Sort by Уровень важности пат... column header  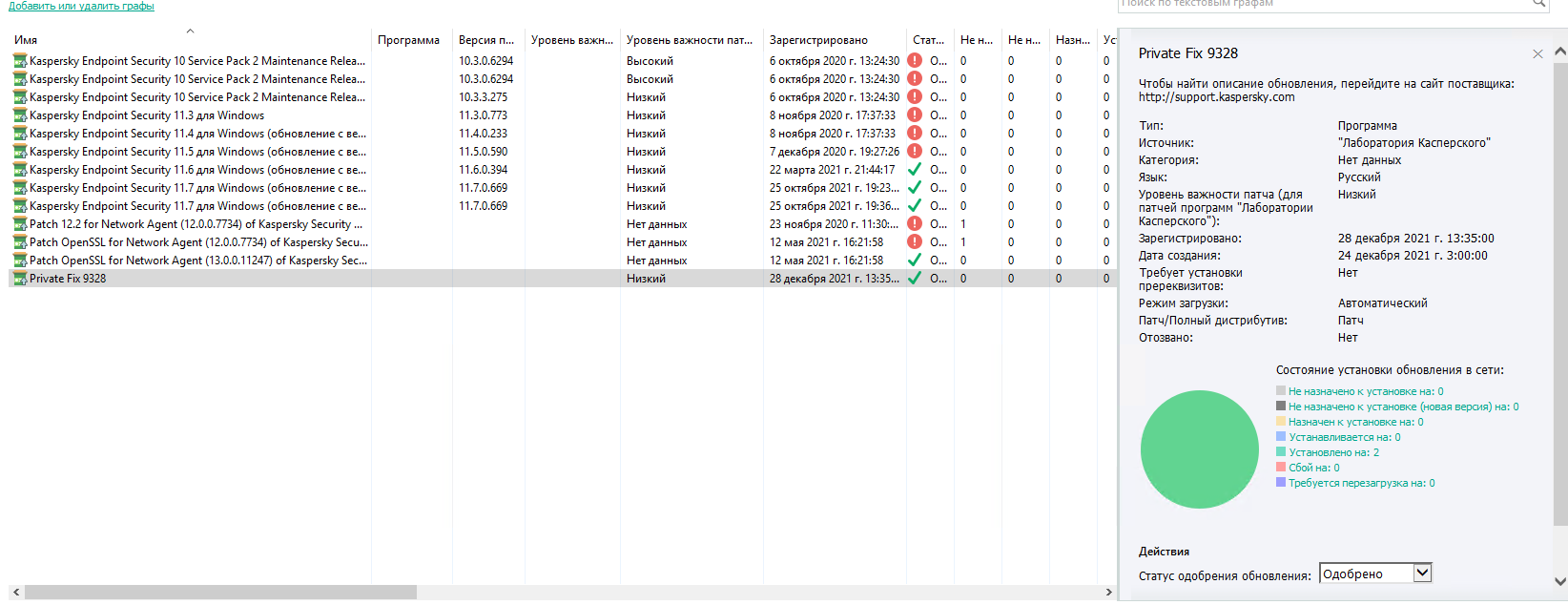click(690, 40)
